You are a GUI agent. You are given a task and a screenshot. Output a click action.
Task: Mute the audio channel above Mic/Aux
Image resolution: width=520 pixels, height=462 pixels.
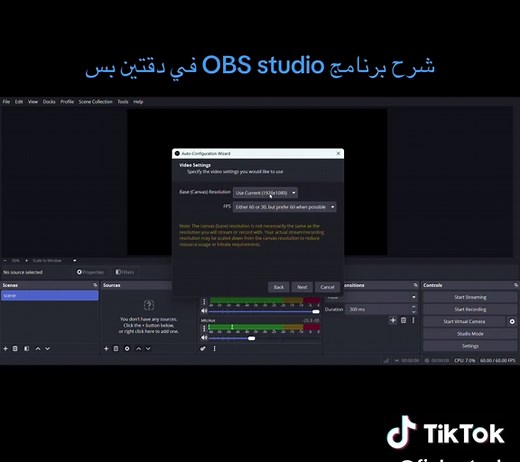coord(204,311)
